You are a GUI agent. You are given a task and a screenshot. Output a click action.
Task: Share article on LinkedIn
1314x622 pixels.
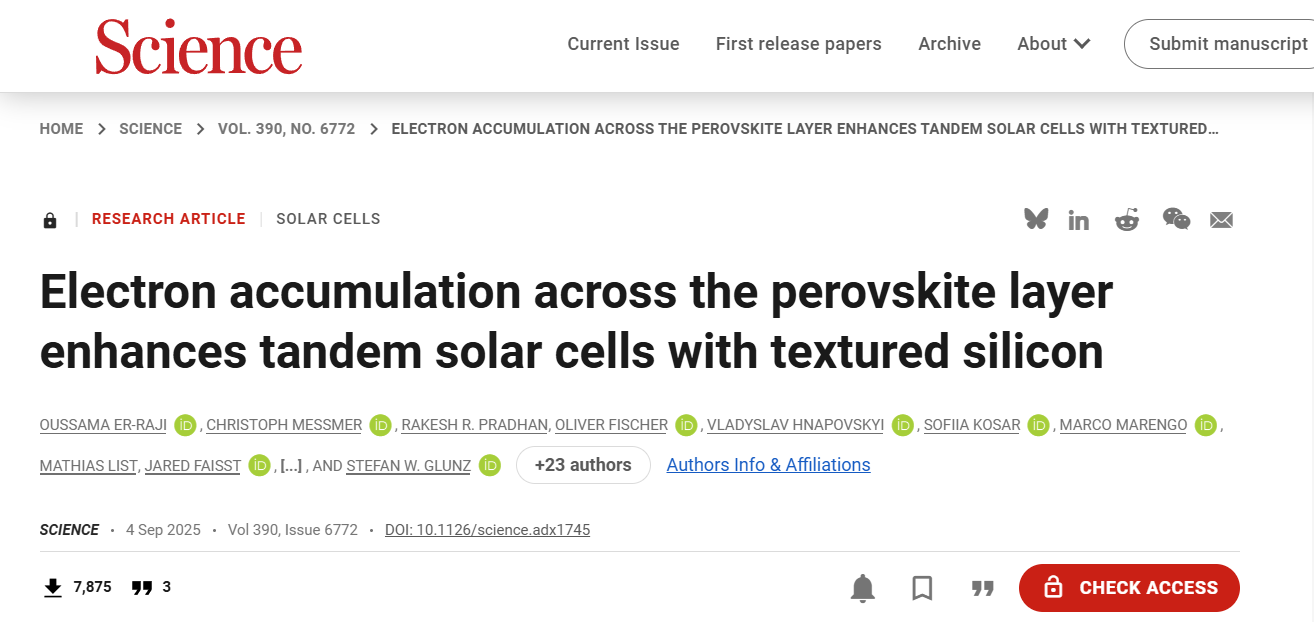coord(1078,220)
